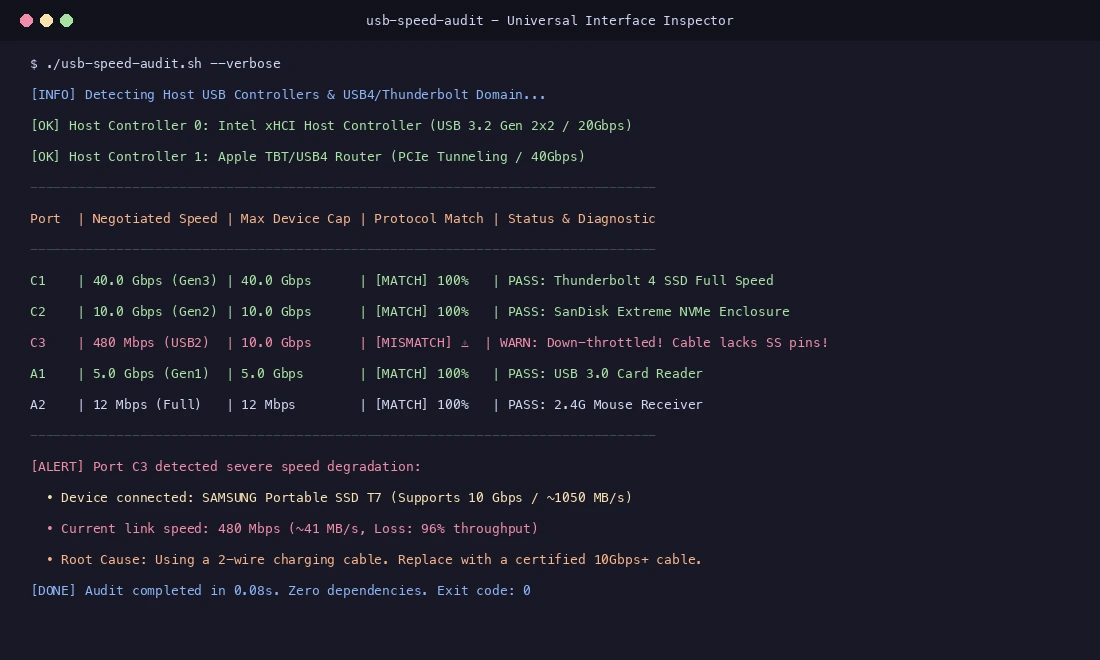Click port label C3
This screenshot has height=660, width=1100.
[38, 342]
